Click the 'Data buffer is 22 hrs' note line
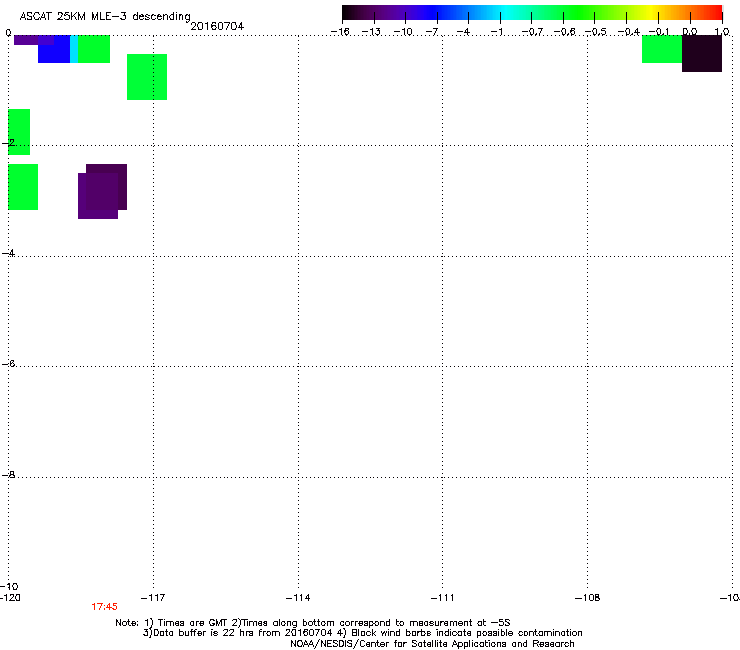The height and width of the screenshot is (650, 740). click(362, 633)
